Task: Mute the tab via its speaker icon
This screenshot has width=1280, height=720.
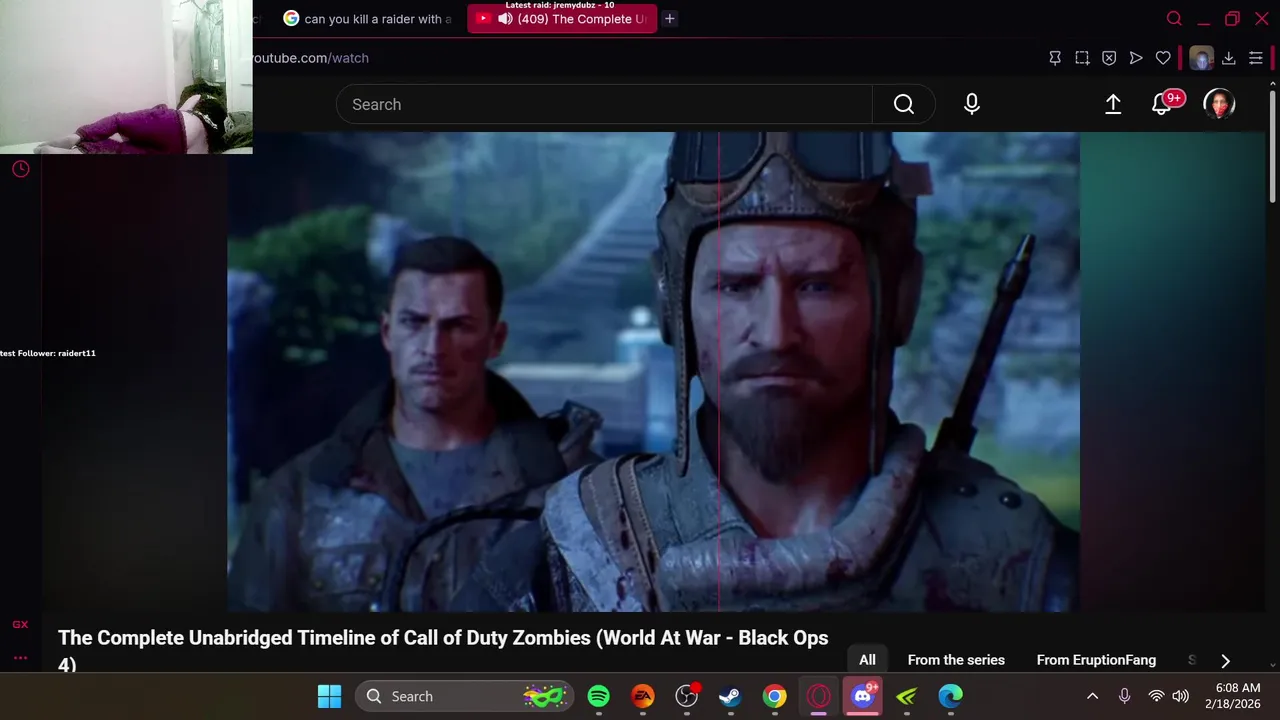Action: click(505, 18)
